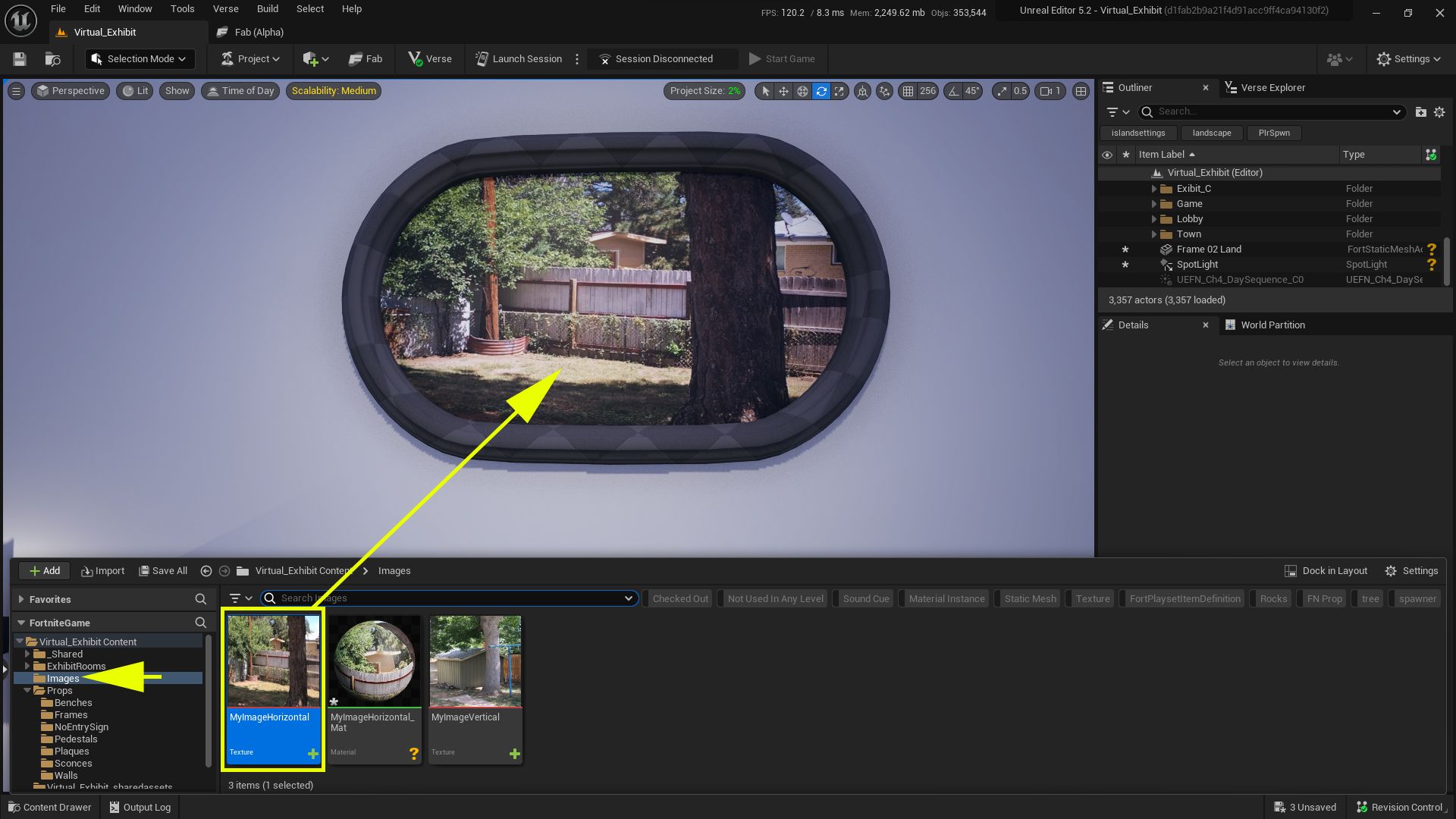Click the Project Size 2% indicator
The width and height of the screenshot is (1456, 819).
click(x=704, y=91)
